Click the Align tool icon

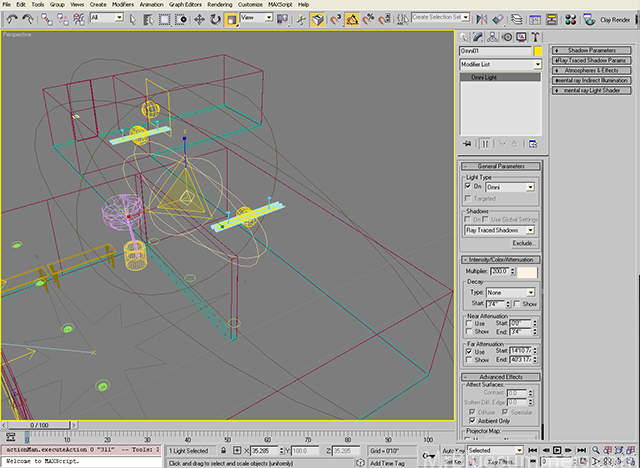click(498, 19)
